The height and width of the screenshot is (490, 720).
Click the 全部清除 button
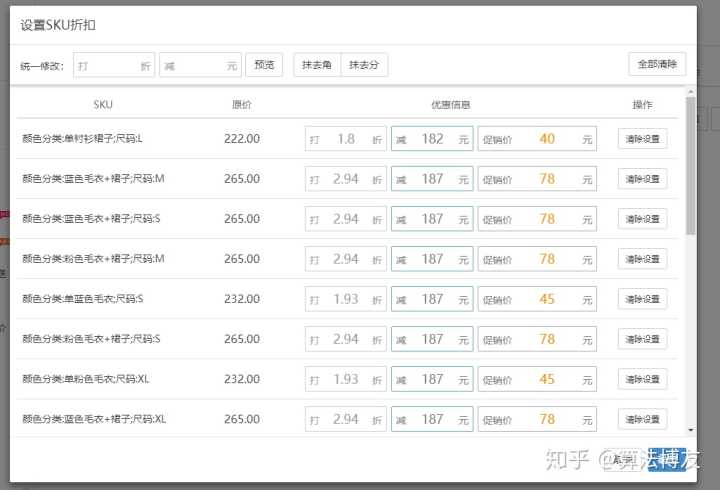pyautogui.click(x=657, y=64)
